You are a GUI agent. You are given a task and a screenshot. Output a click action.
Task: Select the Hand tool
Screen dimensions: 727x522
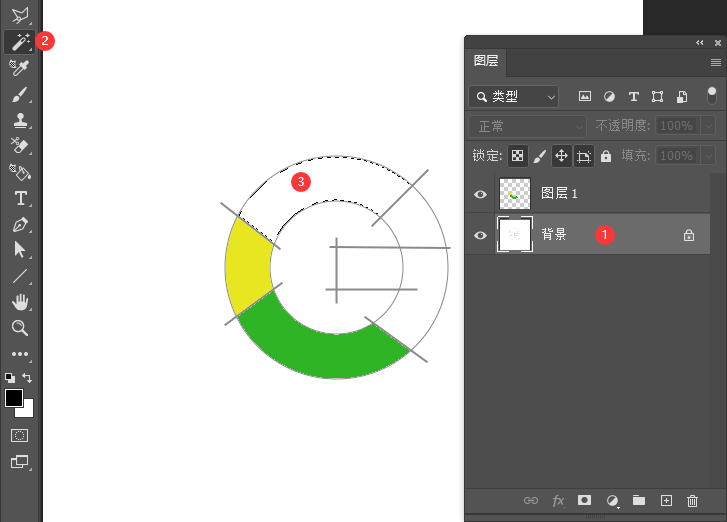pyautogui.click(x=19, y=302)
